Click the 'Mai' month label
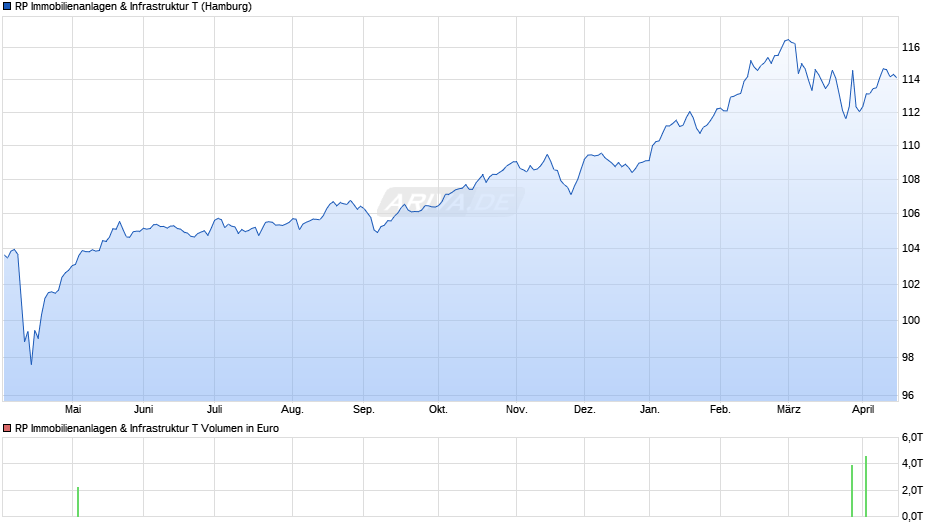Viewport: 940px width, 526px height. click(x=73, y=409)
